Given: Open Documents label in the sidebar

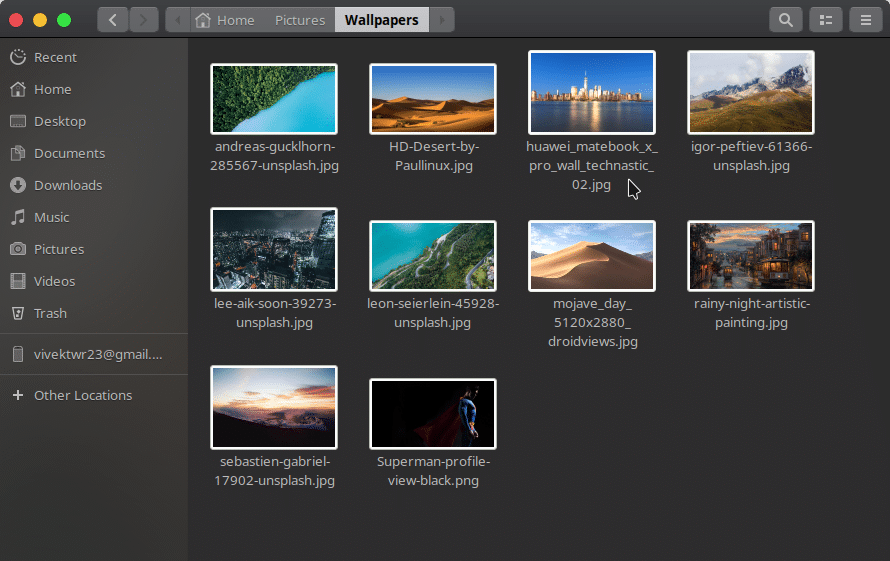Looking at the screenshot, I should tap(69, 153).
